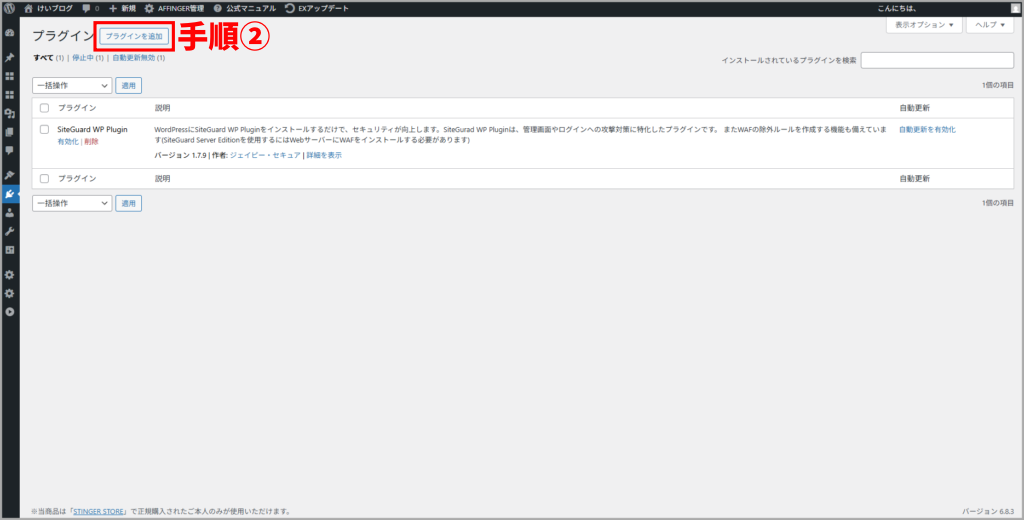Click the comments bubble icon in admin bar
The image size is (1024, 520).
(x=87, y=8)
